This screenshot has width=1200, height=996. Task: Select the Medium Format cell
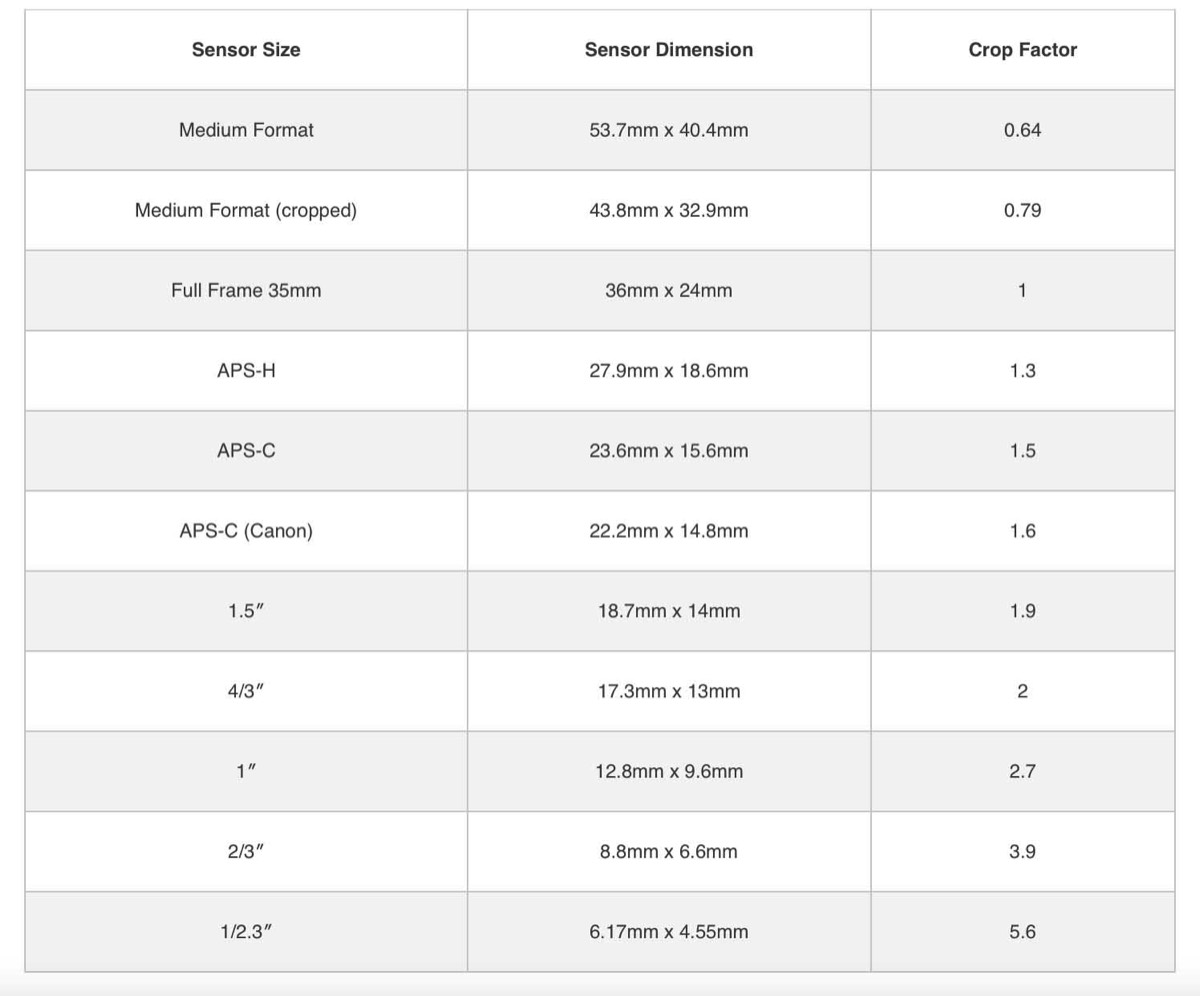246,130
